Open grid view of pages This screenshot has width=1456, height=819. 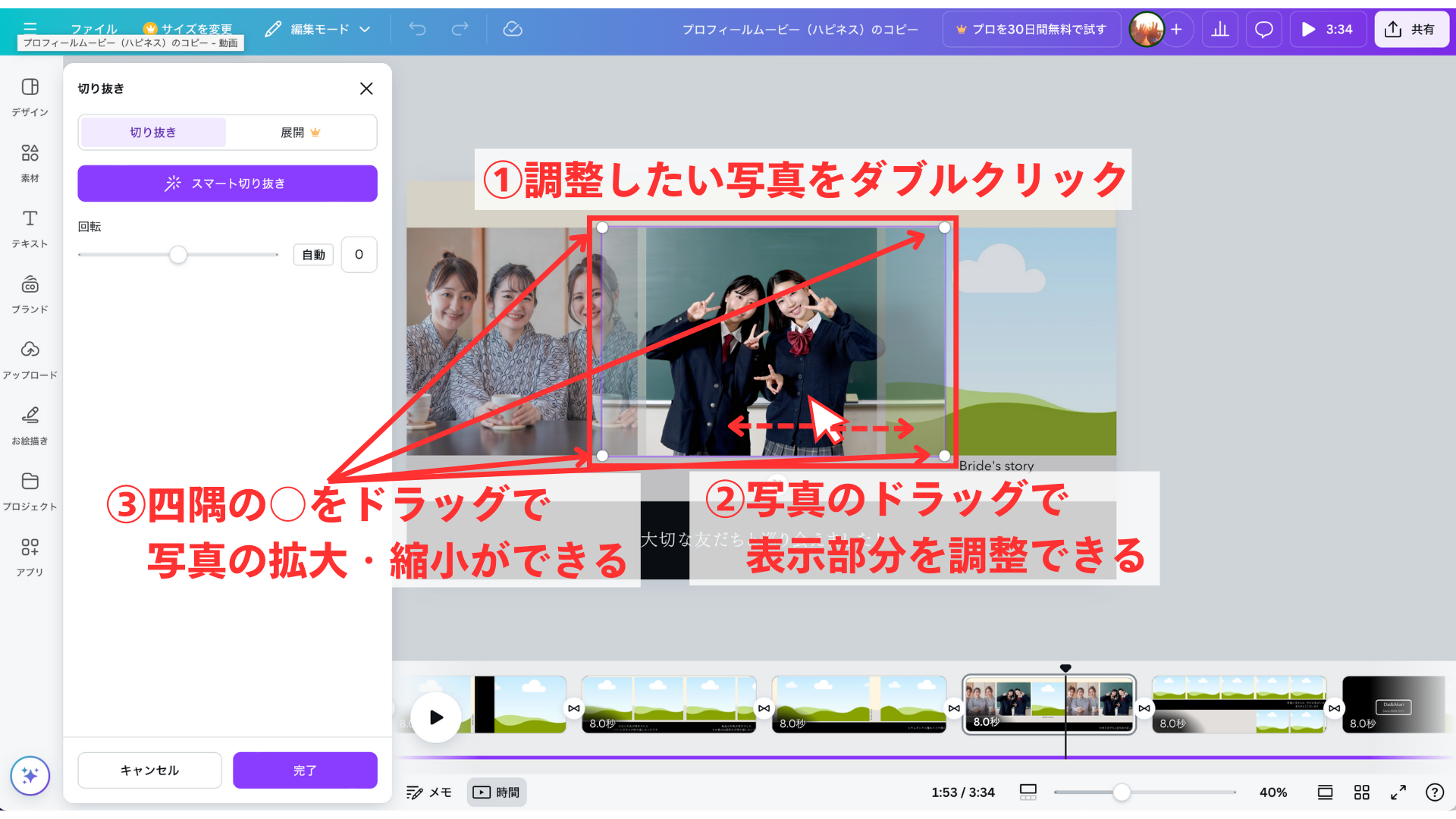[x=1362, y=792]
